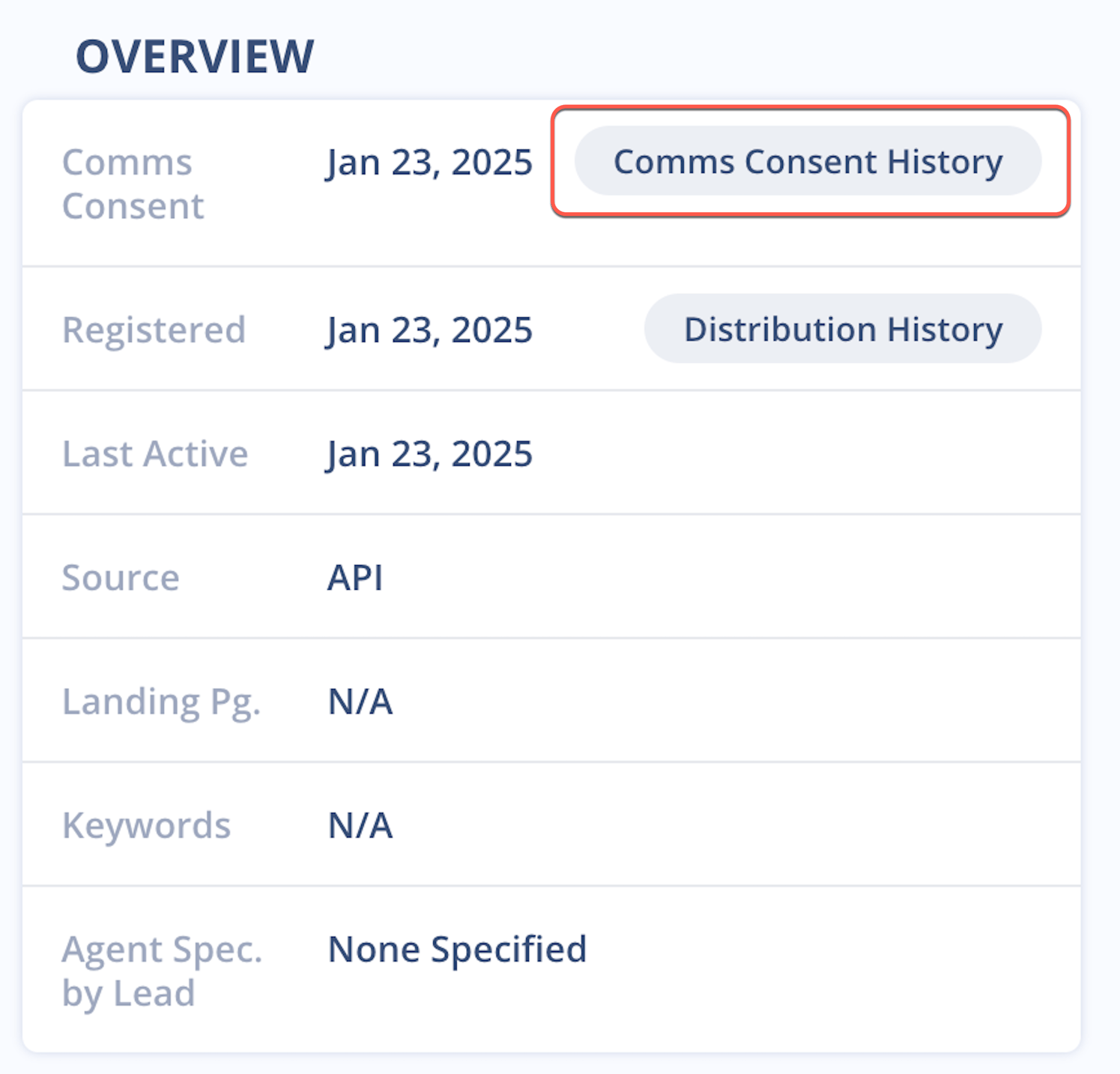This screenshot has width=1120, height=1074.
Task: Click the Comms Consent label
Action: point(133,184)
